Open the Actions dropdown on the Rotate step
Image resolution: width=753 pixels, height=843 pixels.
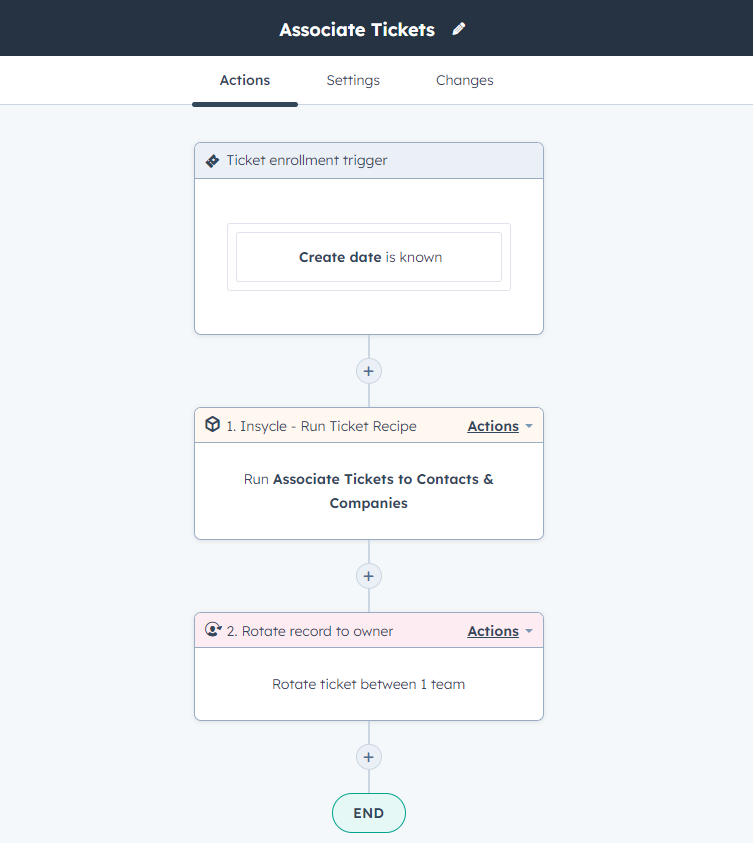[x=492, y=630]
